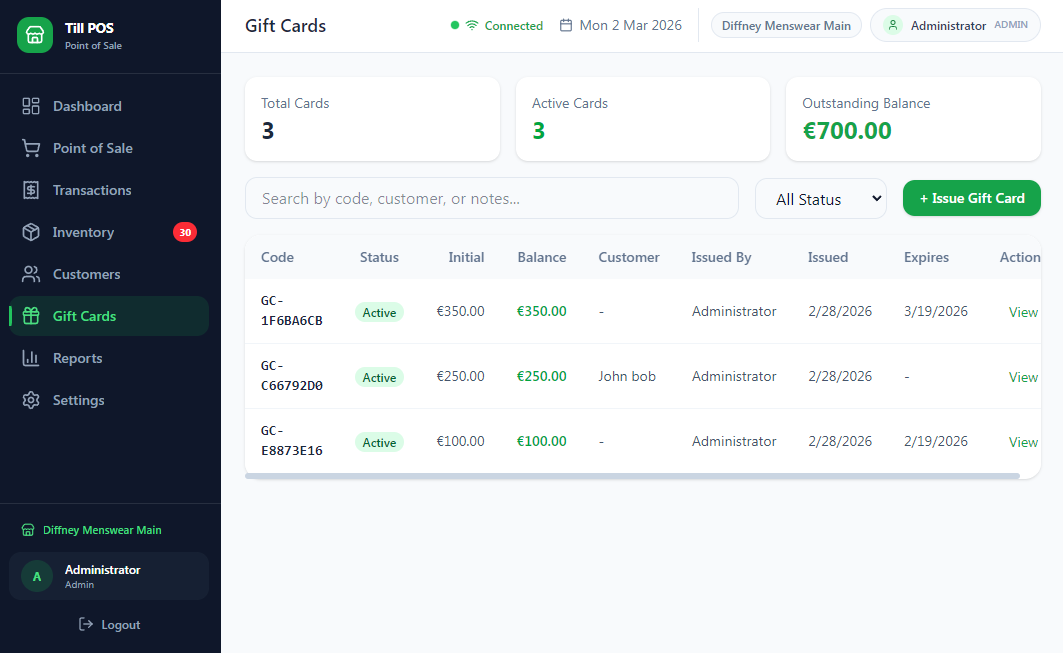
Task: Open Dashboard via its grid icon
Action: tap(31, 106)
